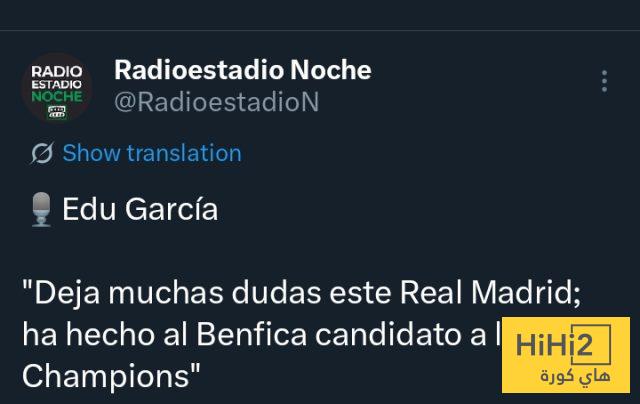Open the @RadioestadioN handle
The height and width of the screenshot is (404, 640).
217,102
